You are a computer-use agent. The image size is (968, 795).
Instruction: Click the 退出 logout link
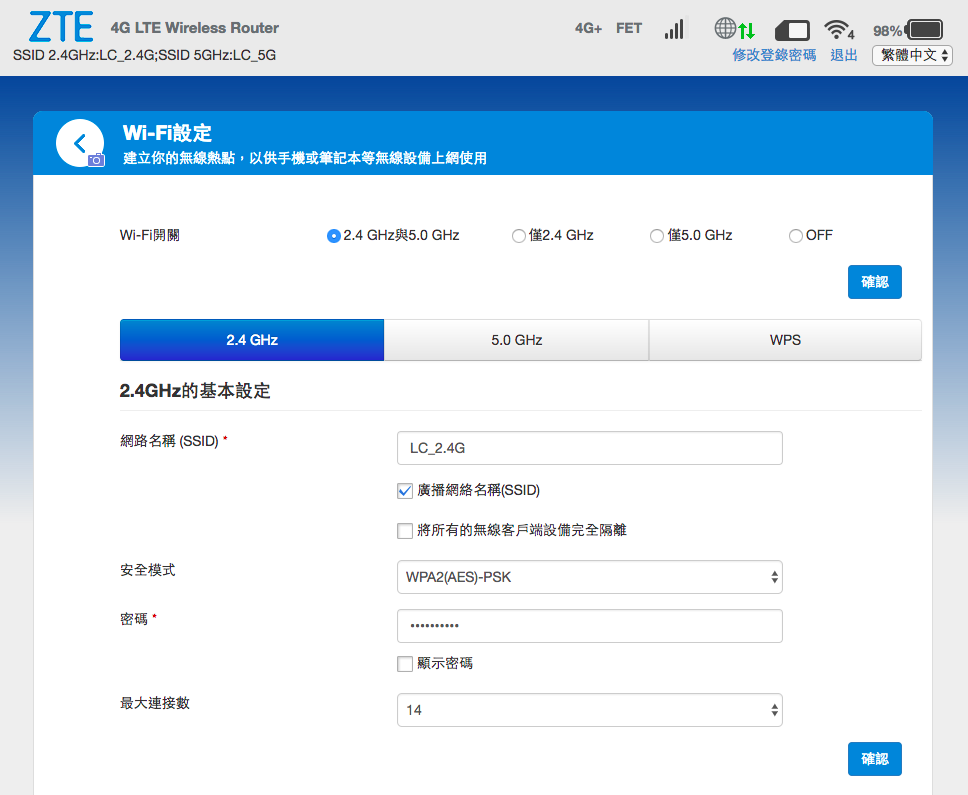coord(843,55)
